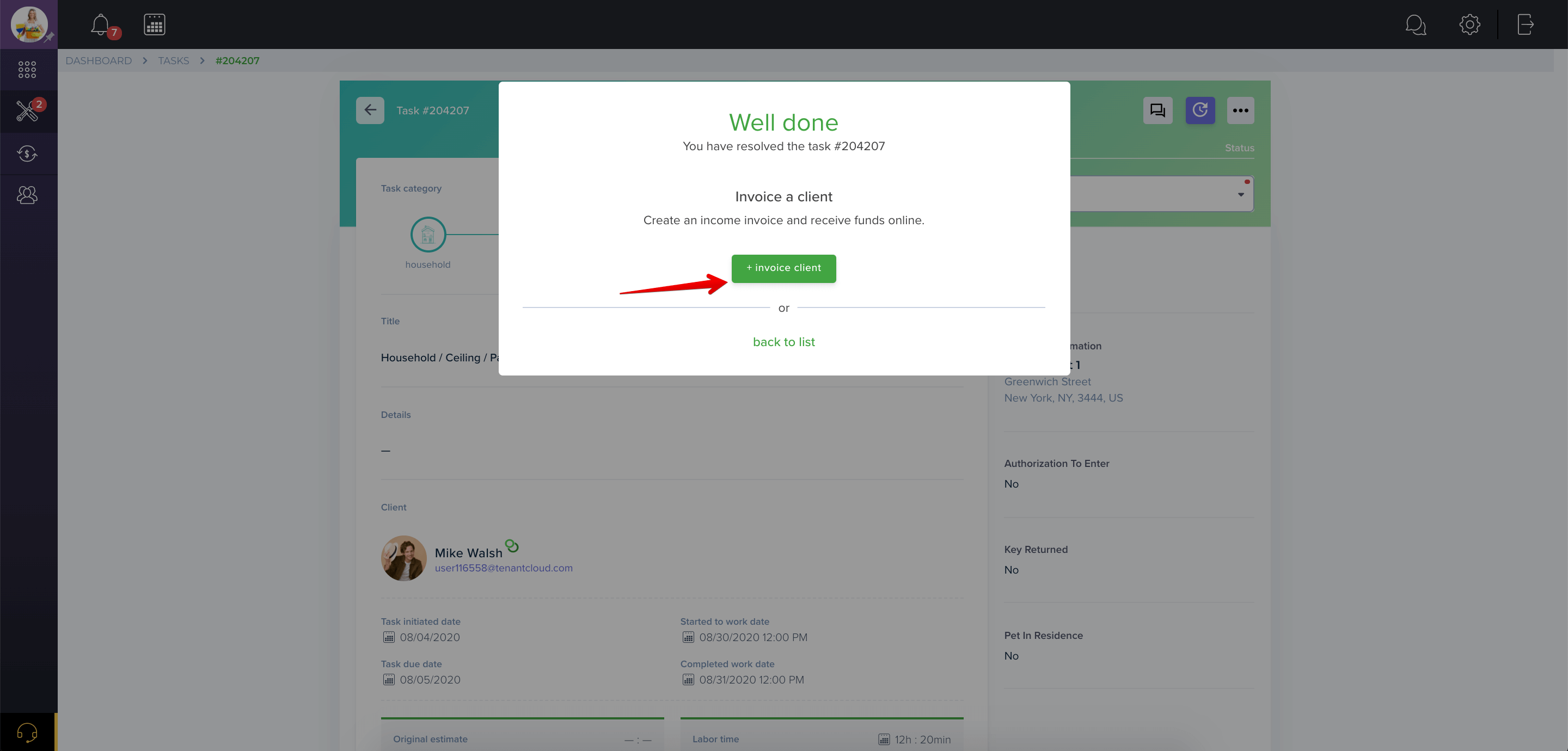Click the back to list link
The image size is (1568, 751).
(x=783, y=342)
